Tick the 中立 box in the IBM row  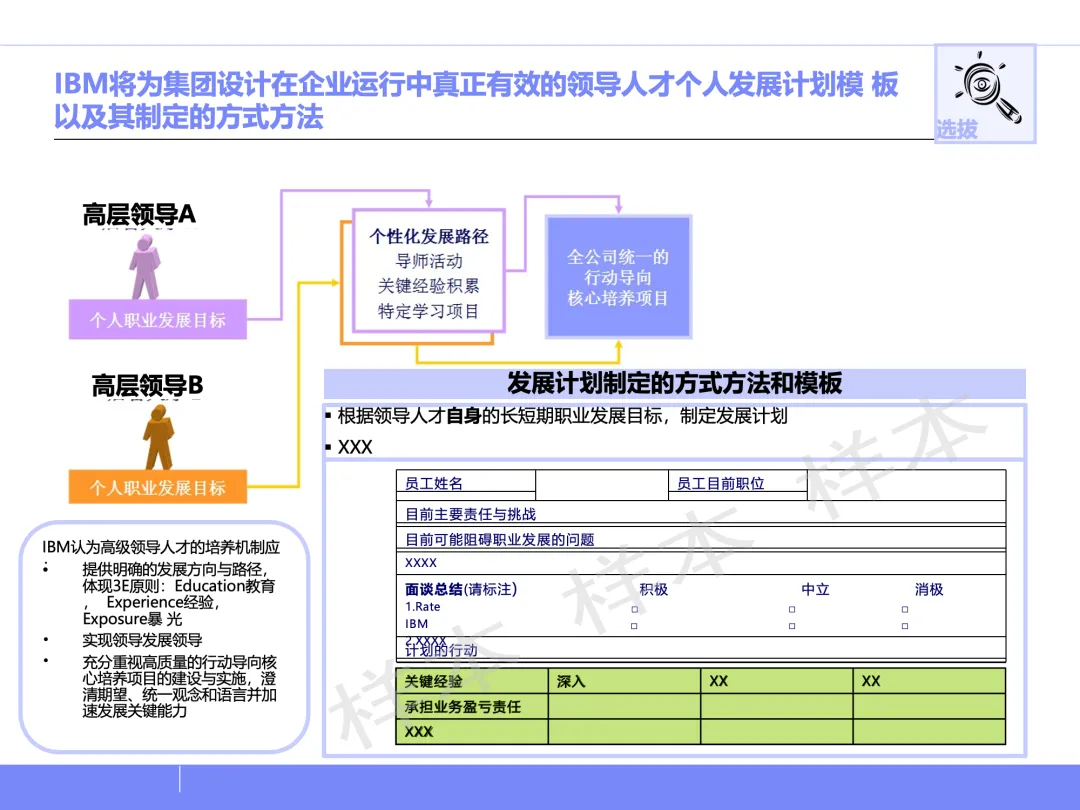(x=792, y=625)
